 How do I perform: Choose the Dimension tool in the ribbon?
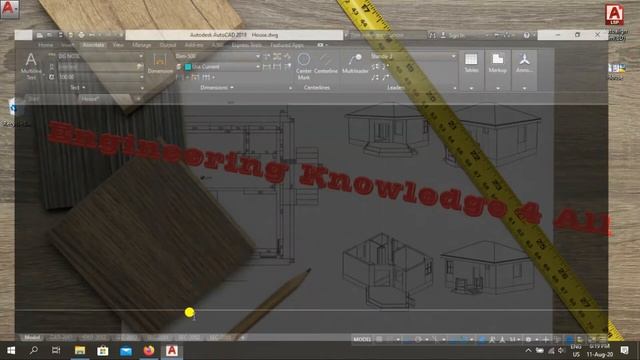tap(160, 64)
